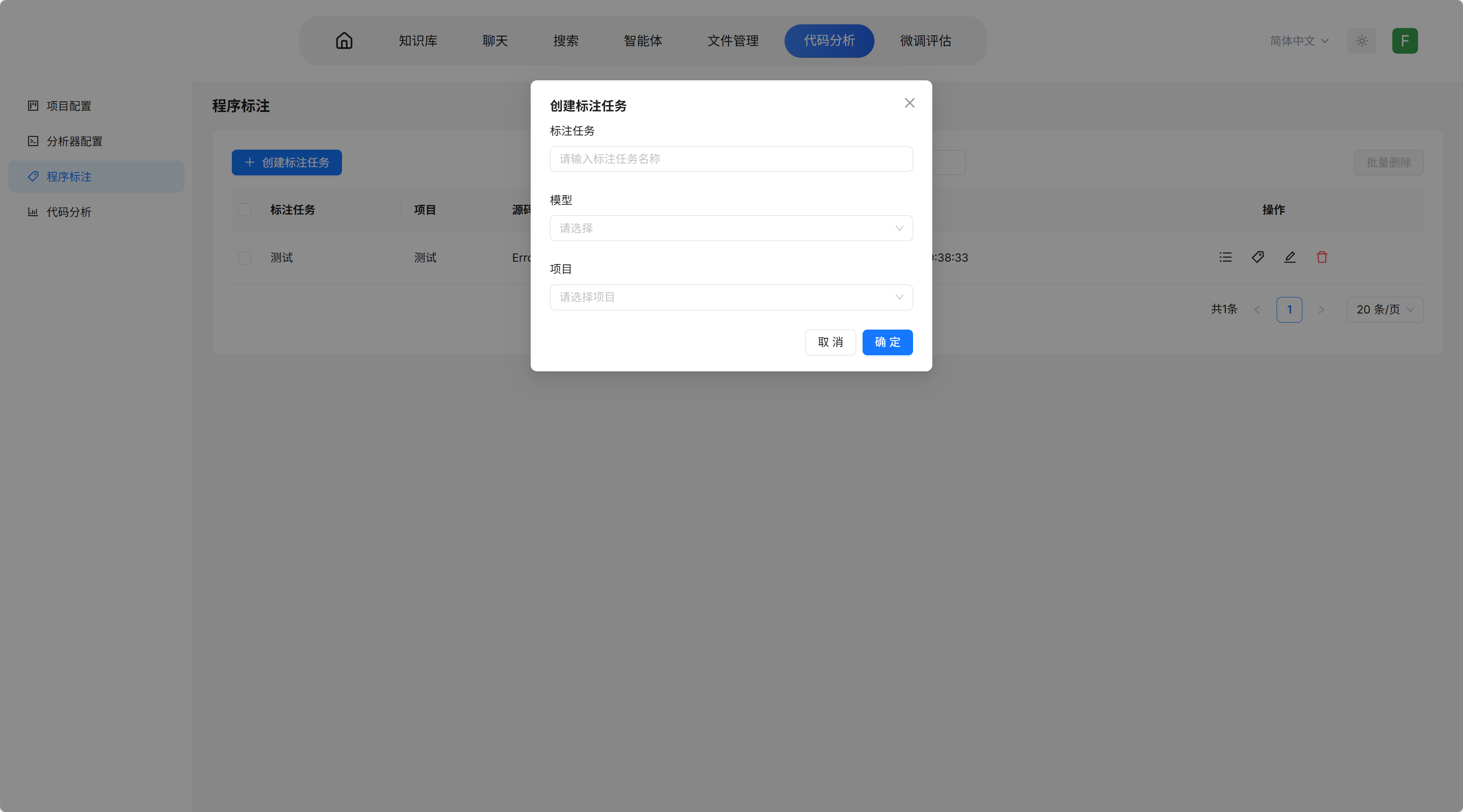Open the 简体中文 language dropdown
Viewport: 1463px width, 812px height.
pos(1299,41)
